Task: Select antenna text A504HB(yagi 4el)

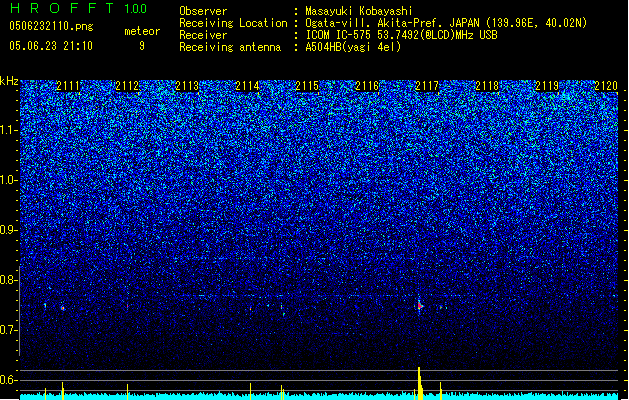Action: coord(353,47)
